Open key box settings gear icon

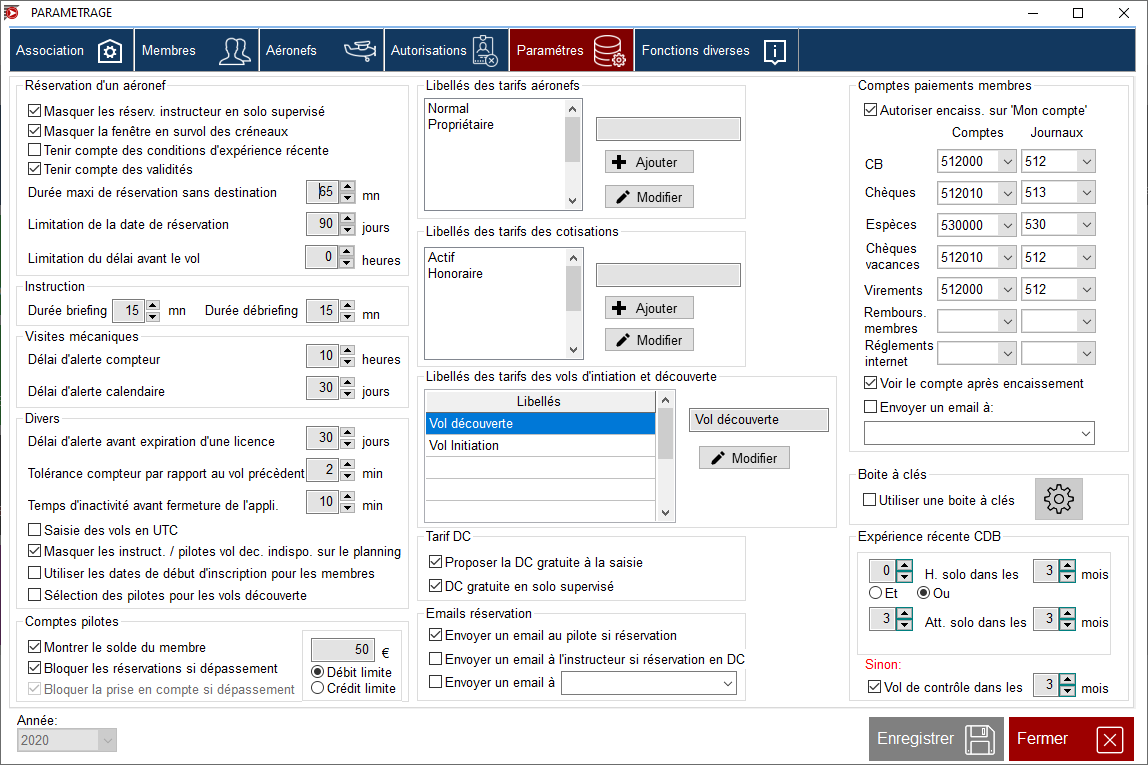1059,499
